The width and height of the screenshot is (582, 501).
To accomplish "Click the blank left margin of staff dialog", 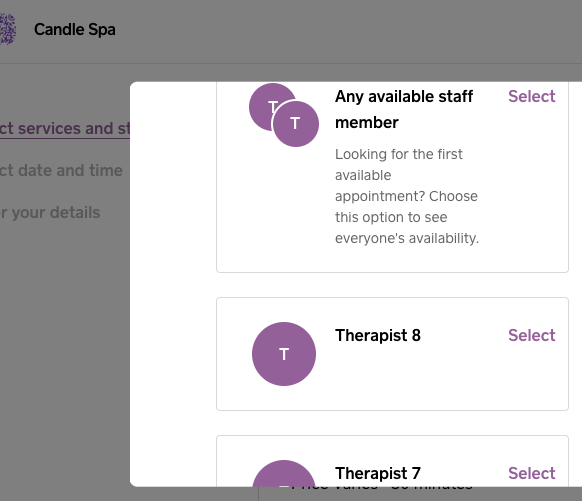I will [x=173, y=282].
